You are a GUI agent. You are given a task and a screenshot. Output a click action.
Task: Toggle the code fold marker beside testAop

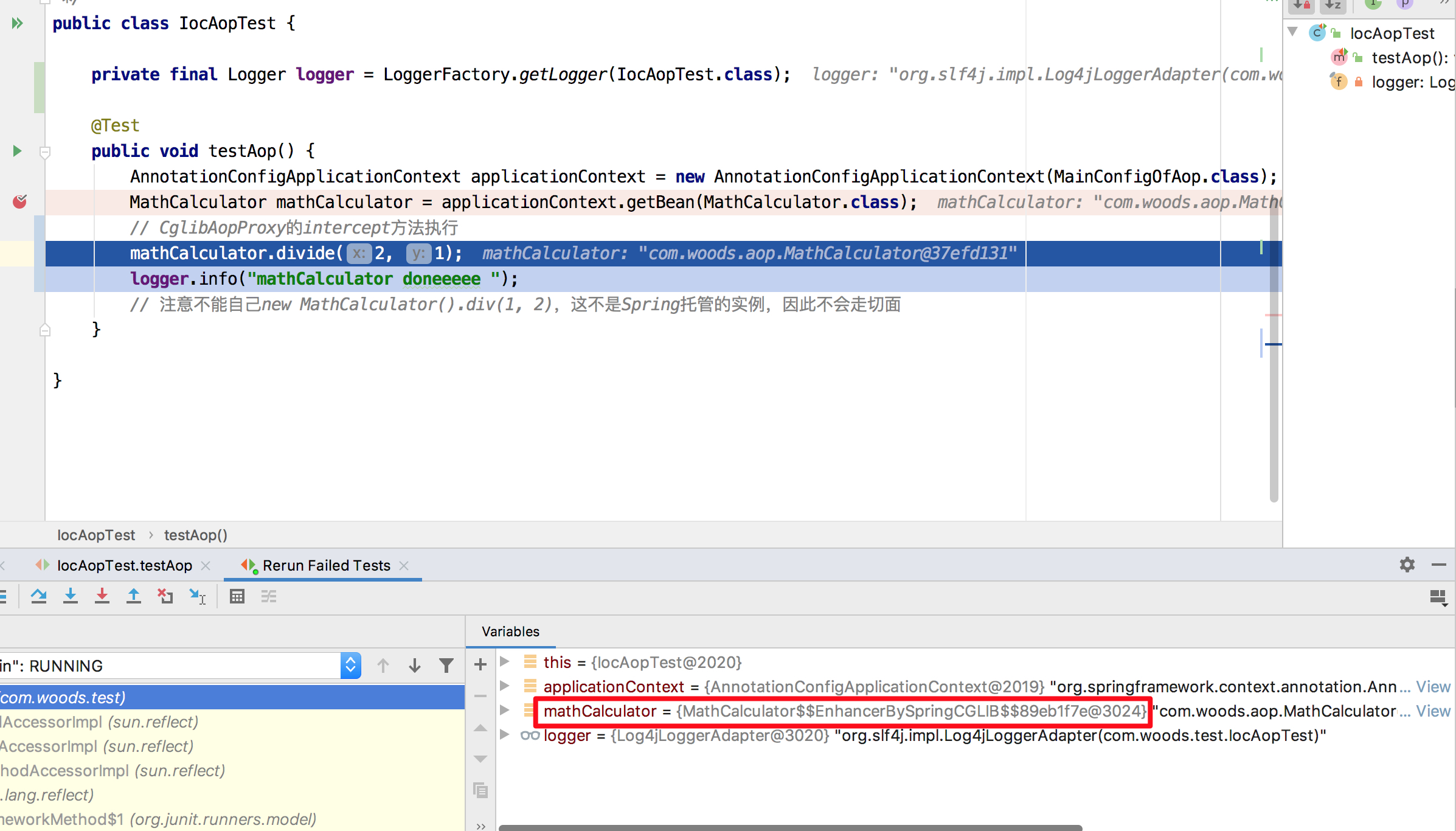point(44,151)
